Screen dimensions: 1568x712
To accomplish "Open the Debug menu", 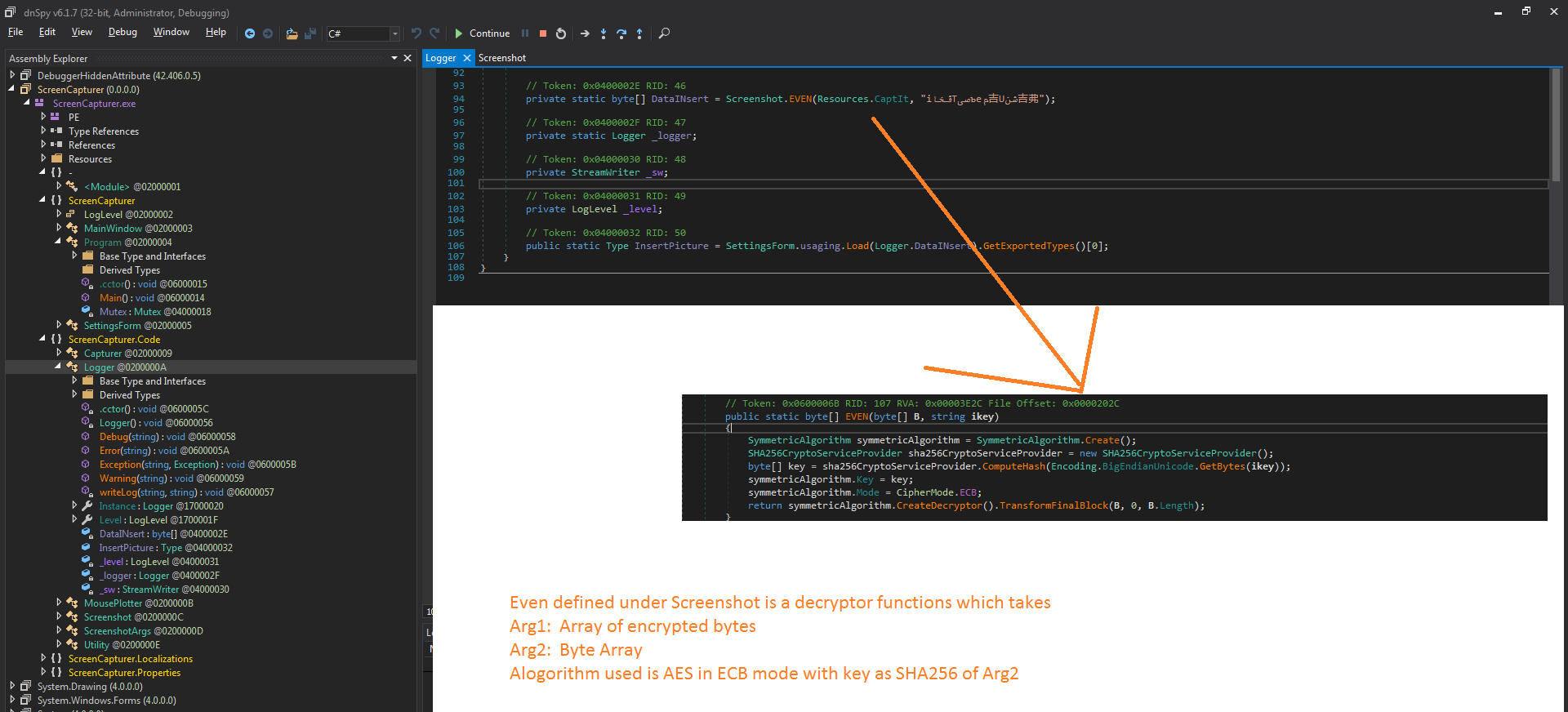I will point(122,32).
